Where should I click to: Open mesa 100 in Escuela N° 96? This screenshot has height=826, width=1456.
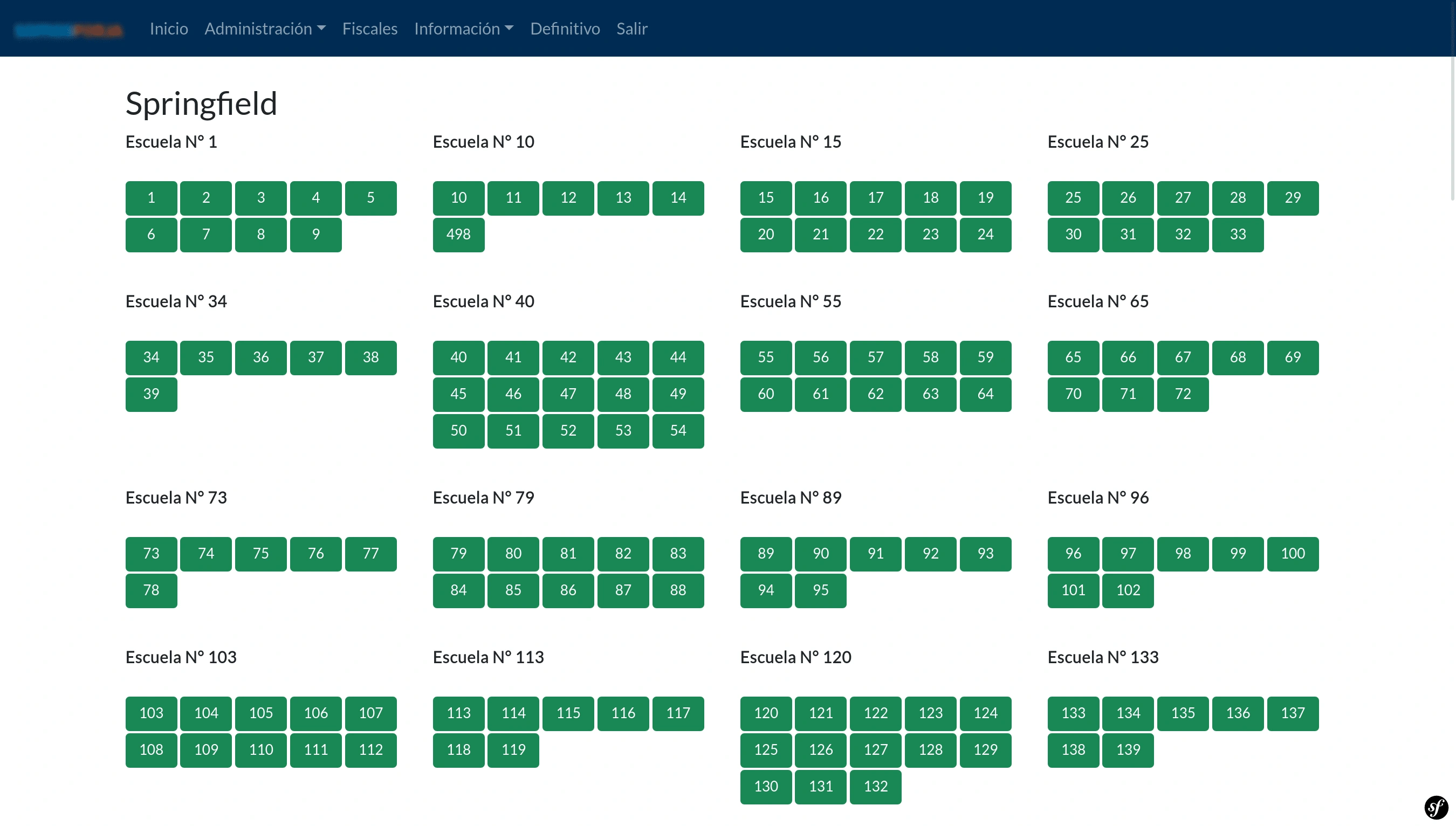coord(1292,553)
